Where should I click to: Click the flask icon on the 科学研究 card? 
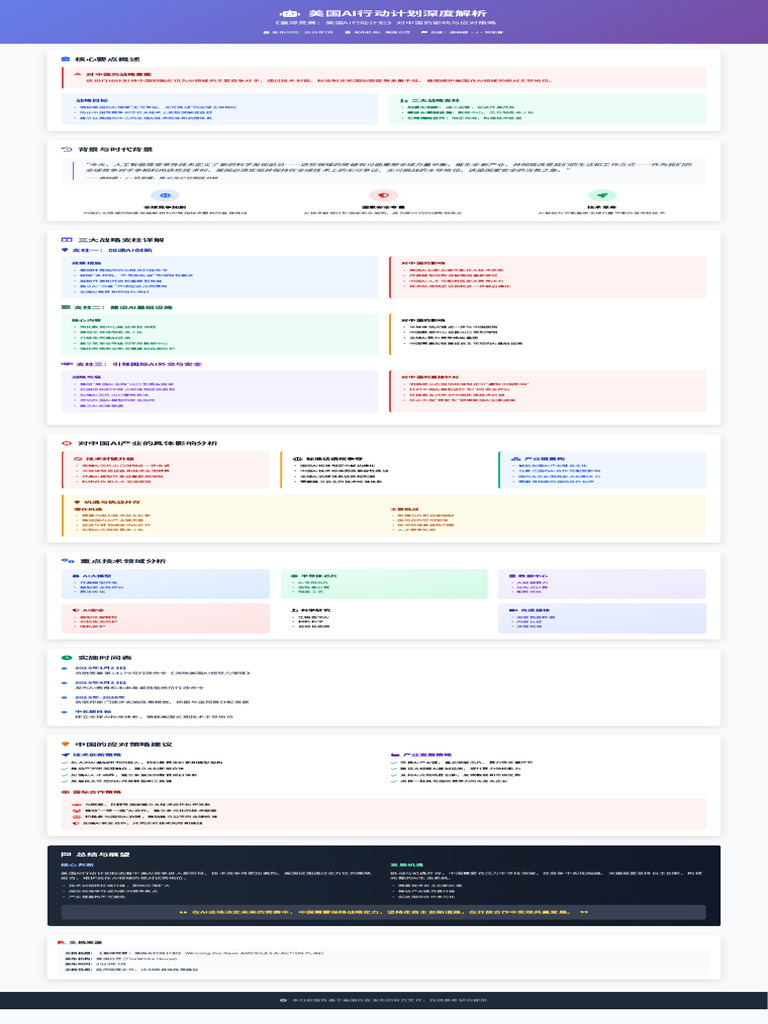point(294,610)
